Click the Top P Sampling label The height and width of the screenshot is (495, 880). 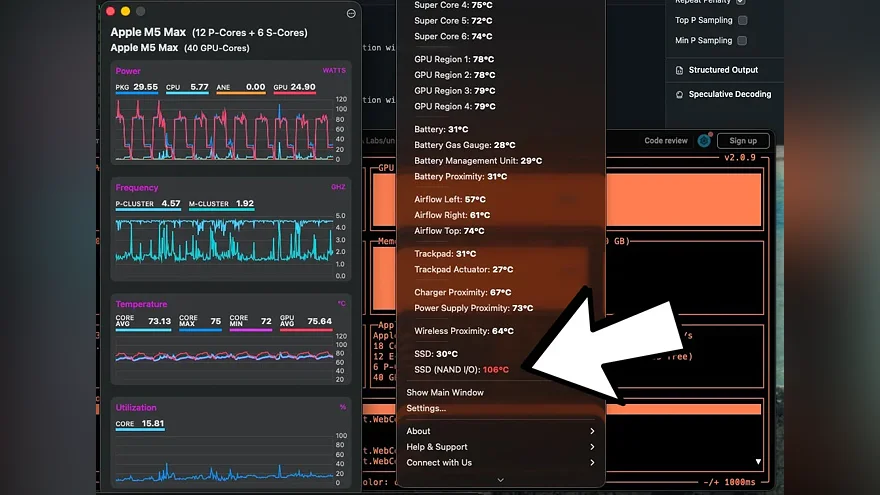point(704,20)
